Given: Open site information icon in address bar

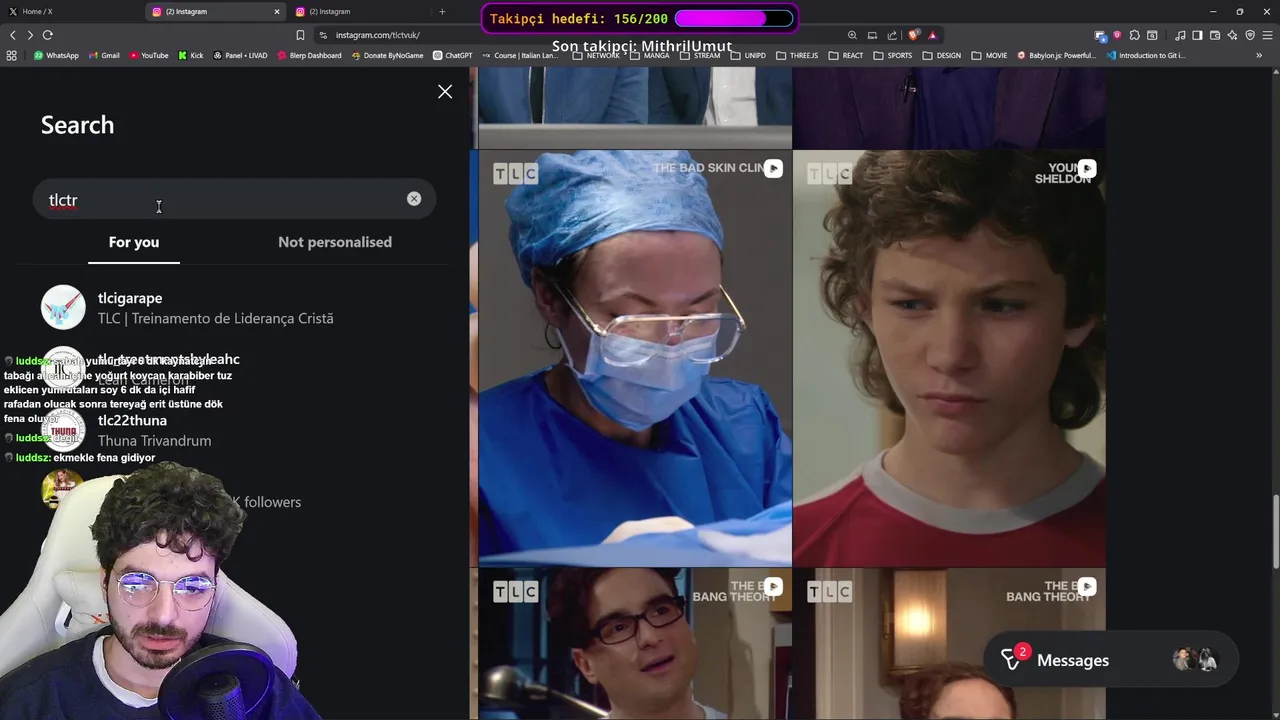Looking at the screenshot, I should (x=324, y=35).
